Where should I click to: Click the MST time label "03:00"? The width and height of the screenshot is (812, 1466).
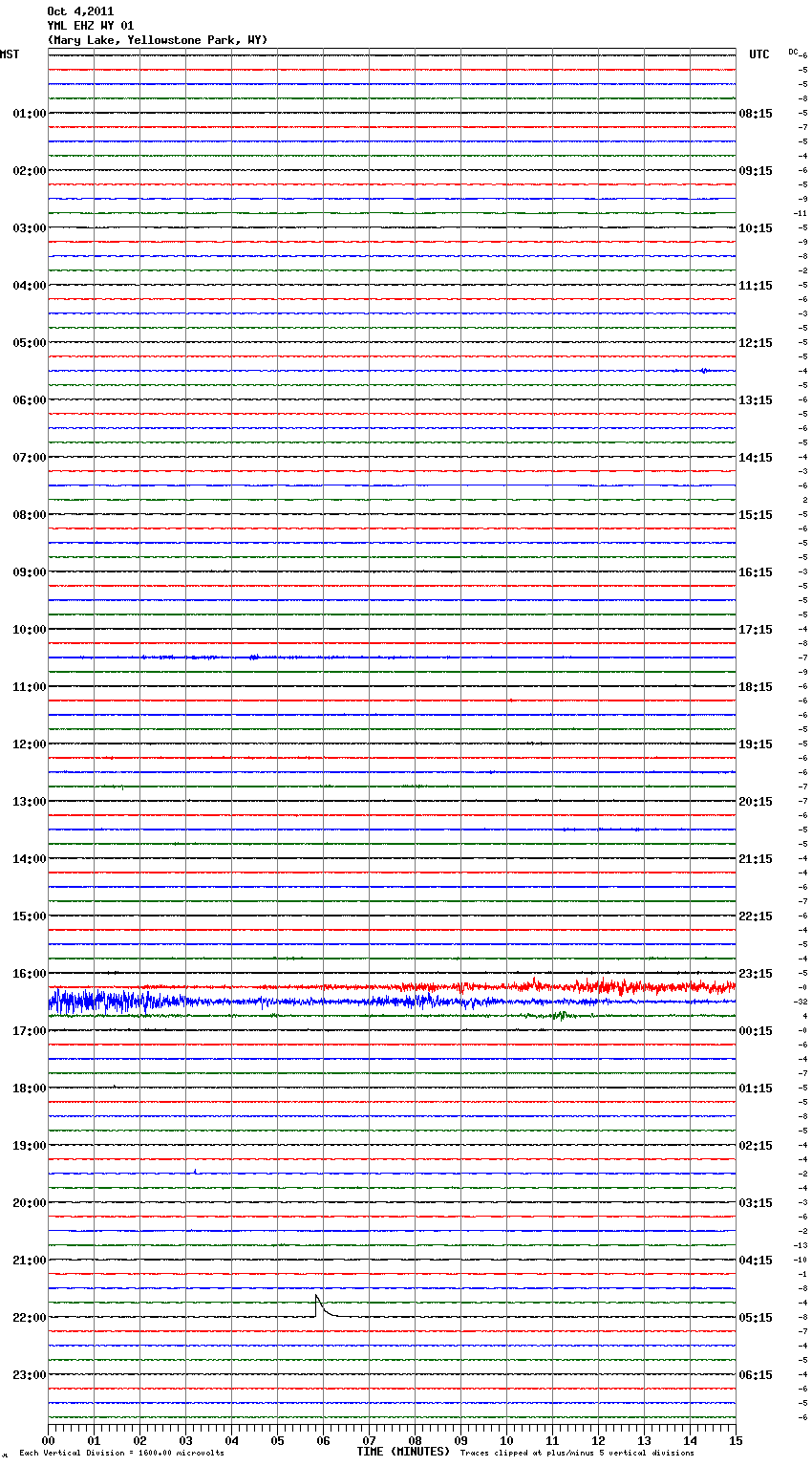pos(30,228)
